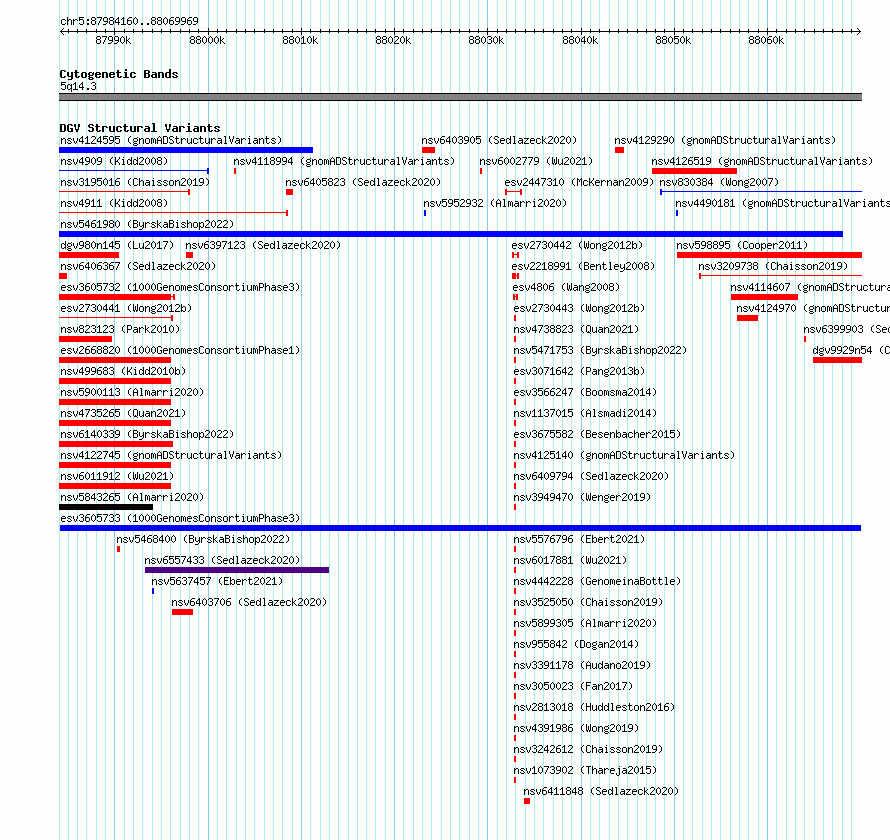
Task: Open nsv823123 (Park2010) variant
Action: coord(120,329)
